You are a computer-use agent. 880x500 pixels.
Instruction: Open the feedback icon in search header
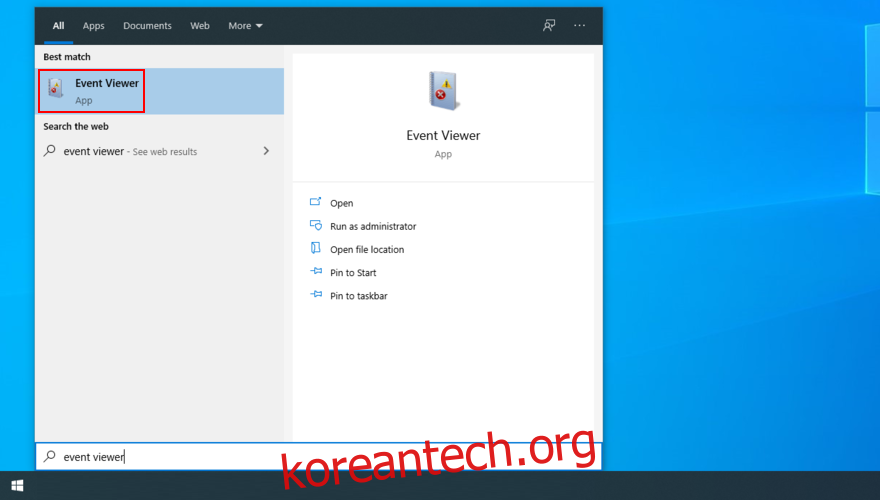(549, 25)
